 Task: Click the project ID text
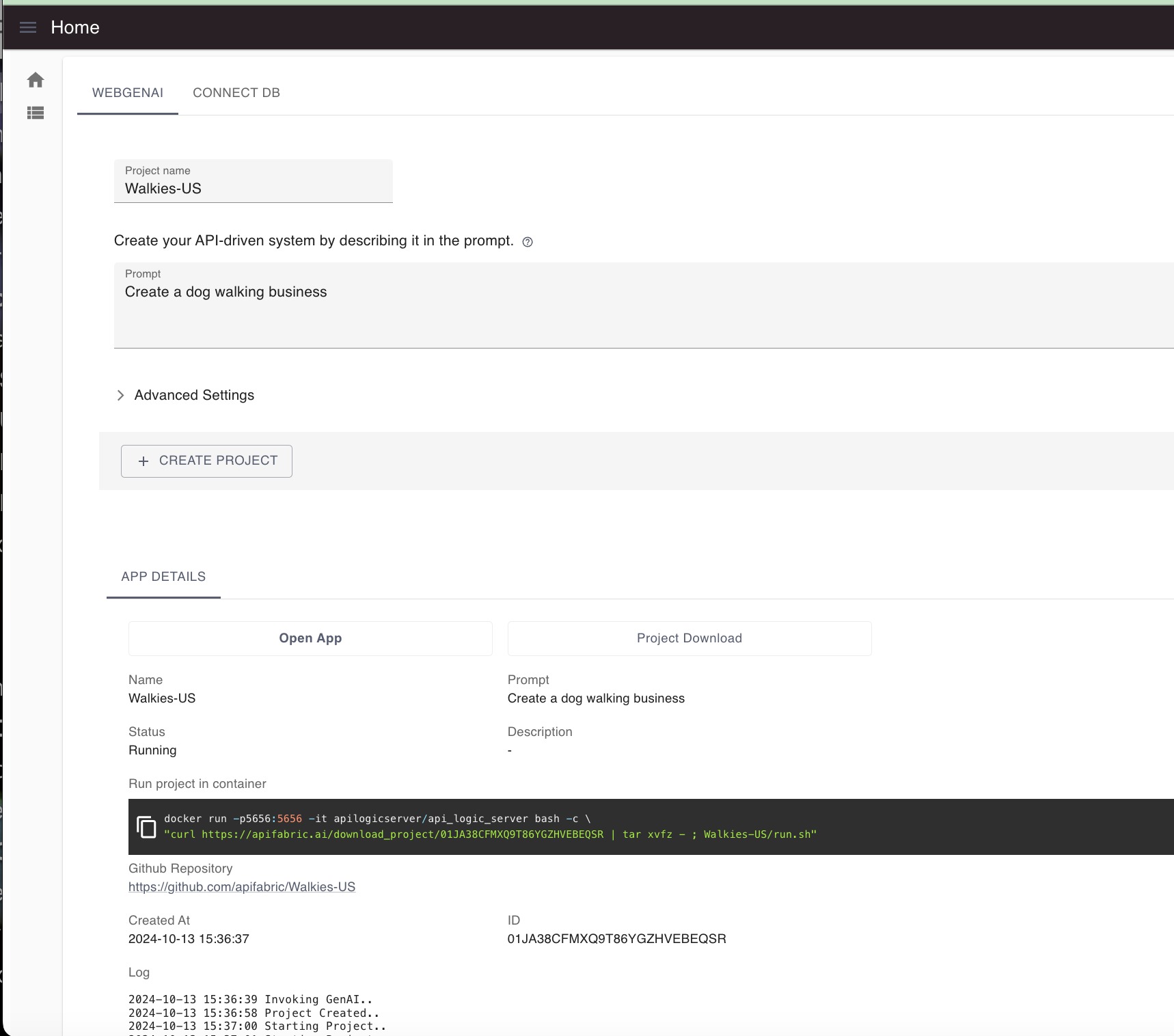616,938
